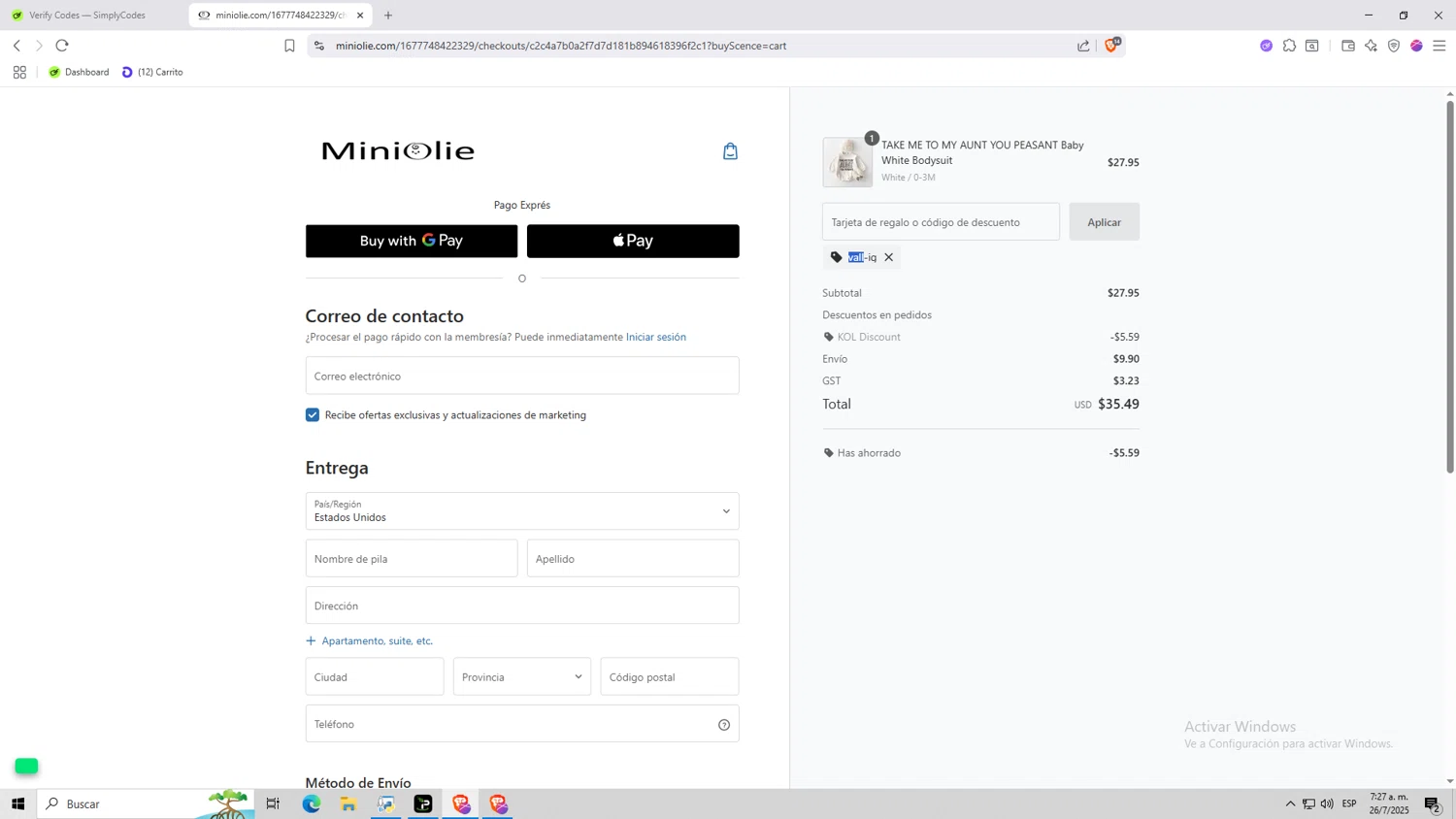Click the Total $35.49 amount
The height and width of the screenshot is (819, 1456).
point(1118,405)
